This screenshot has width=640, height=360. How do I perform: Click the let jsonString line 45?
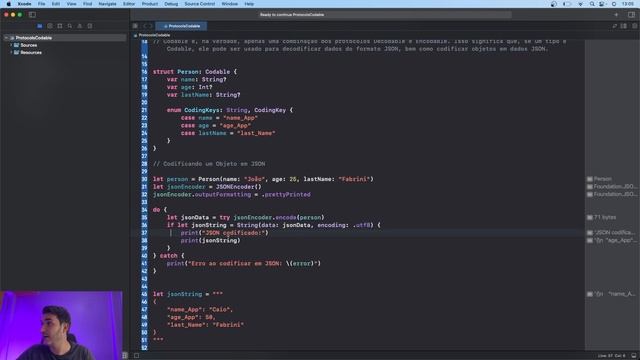tap(188, 294)
